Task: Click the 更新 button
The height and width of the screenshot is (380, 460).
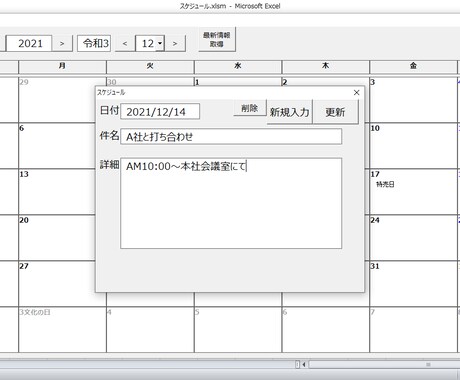Action: pyautogui.click(x=335, y=112)
